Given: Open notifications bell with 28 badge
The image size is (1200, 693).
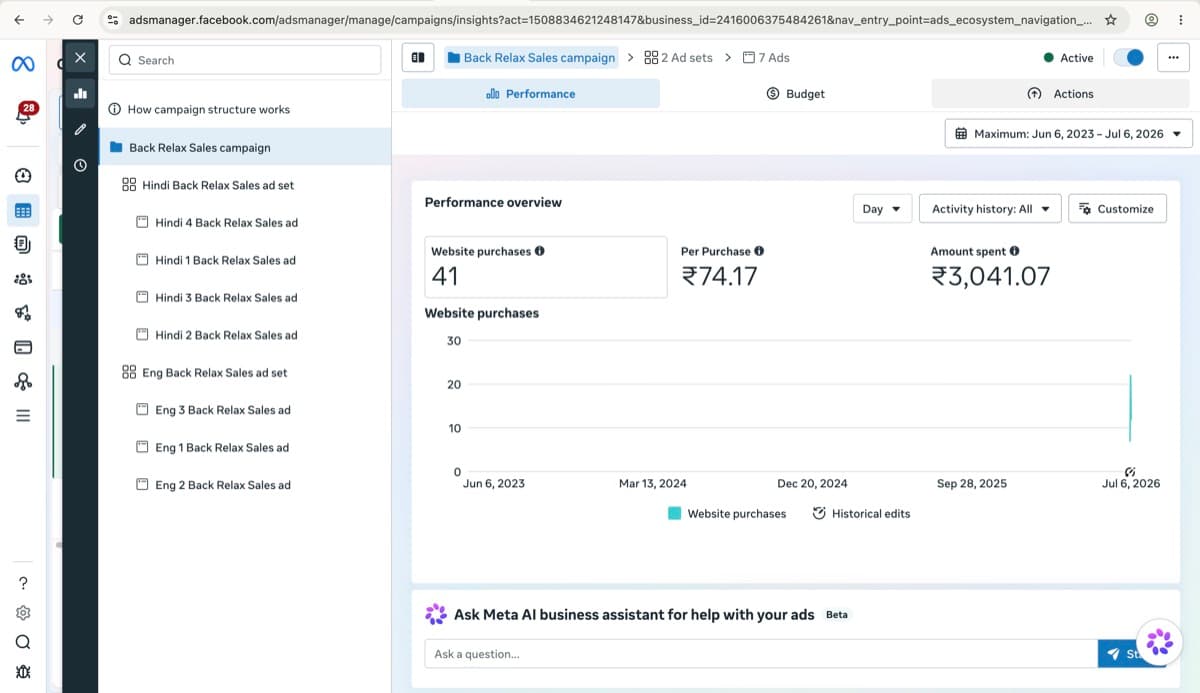Looking at the screenshot, I should point(24,113).
